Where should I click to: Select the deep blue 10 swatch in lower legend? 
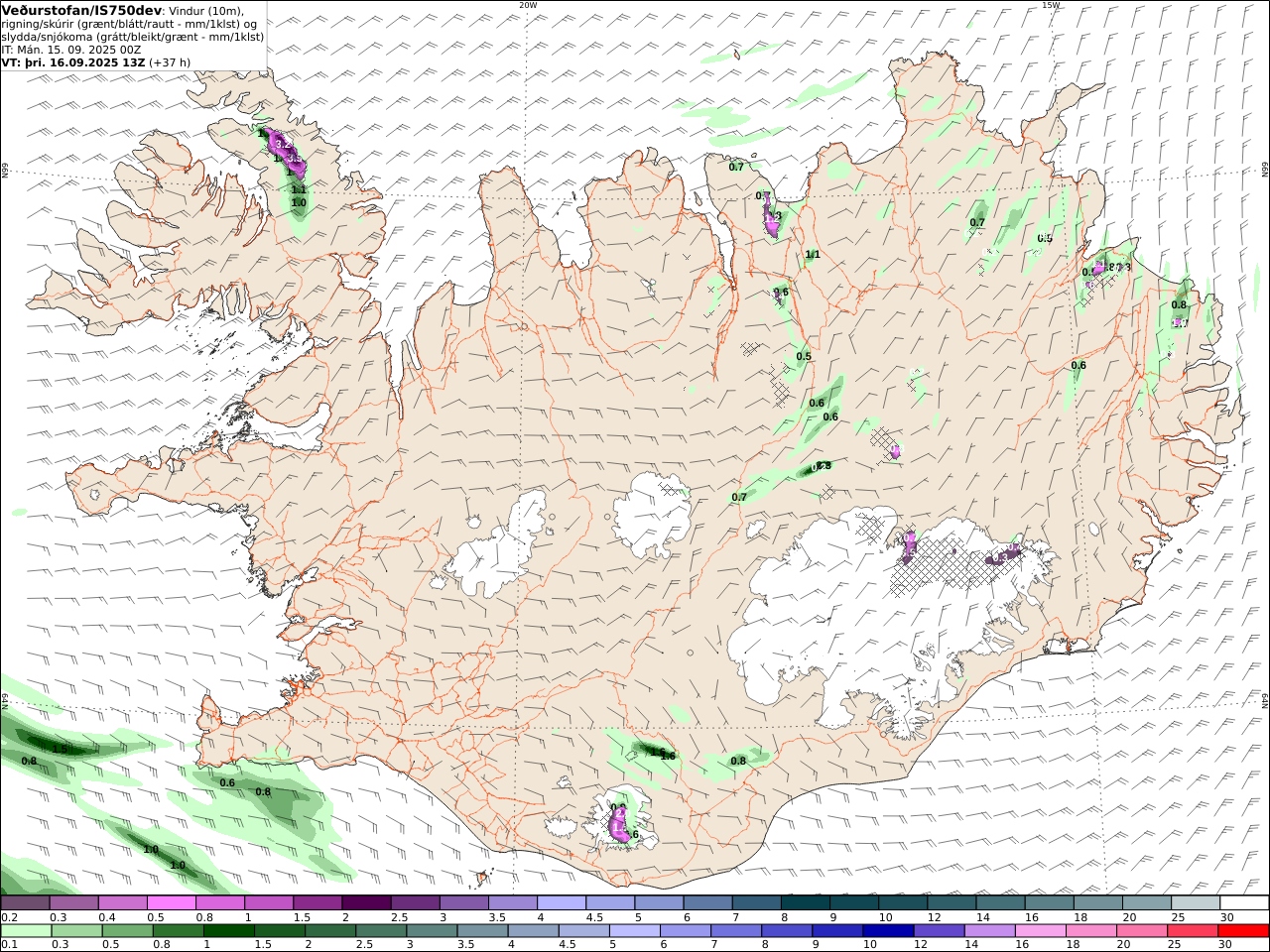(x=888, y=931)
